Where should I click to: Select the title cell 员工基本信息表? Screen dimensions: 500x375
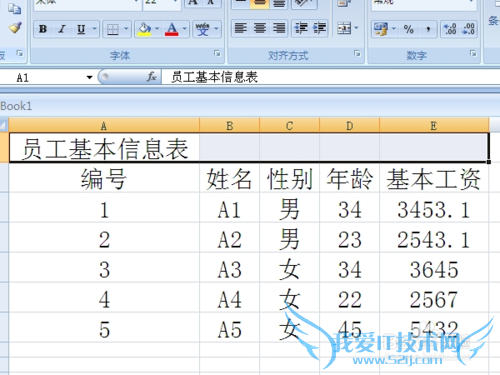104,148
